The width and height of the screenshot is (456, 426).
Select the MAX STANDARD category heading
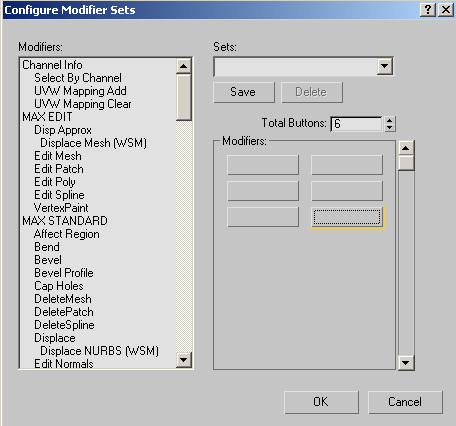pyautogui.click(x=65, y=221)
